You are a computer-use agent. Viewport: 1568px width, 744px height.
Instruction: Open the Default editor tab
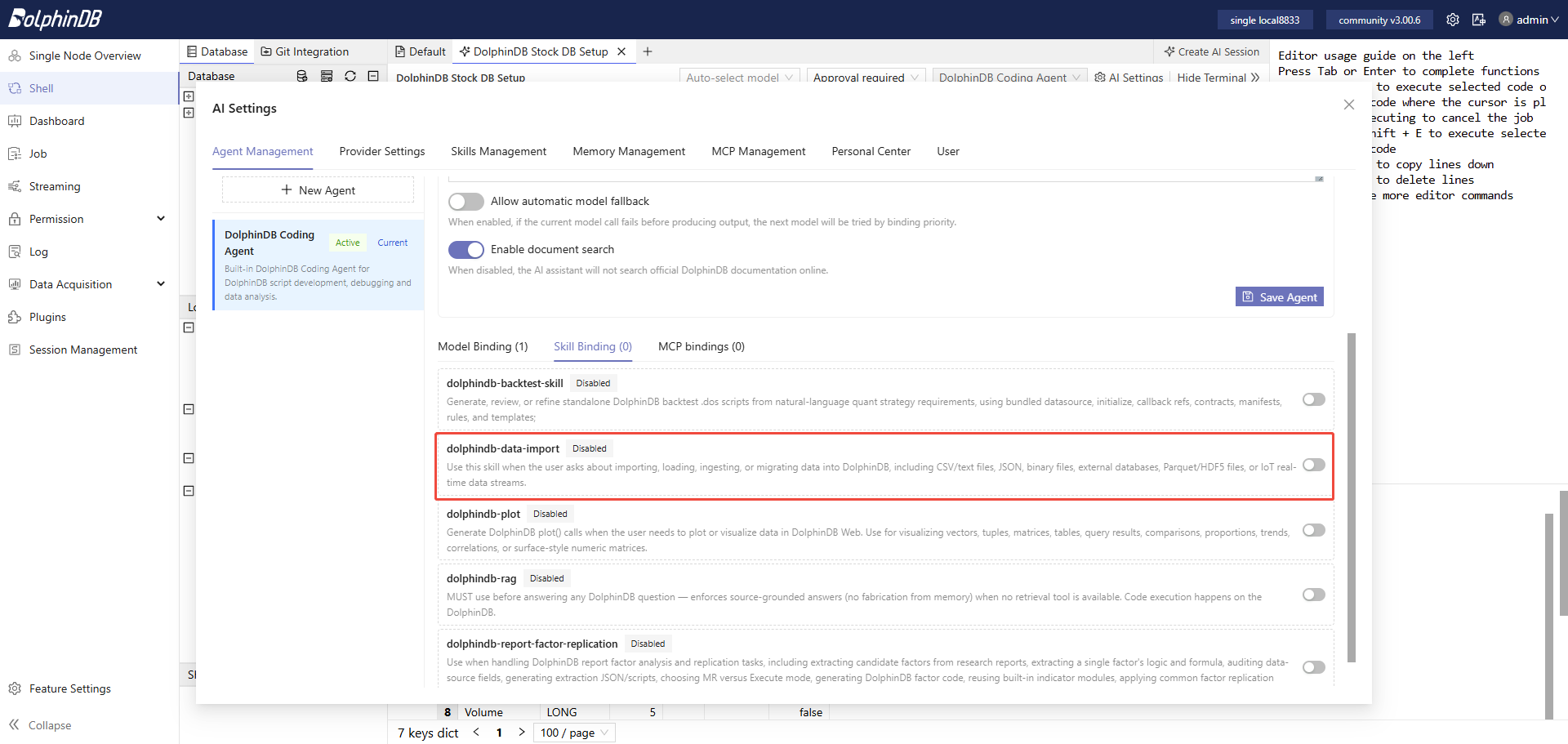[420, 51]
